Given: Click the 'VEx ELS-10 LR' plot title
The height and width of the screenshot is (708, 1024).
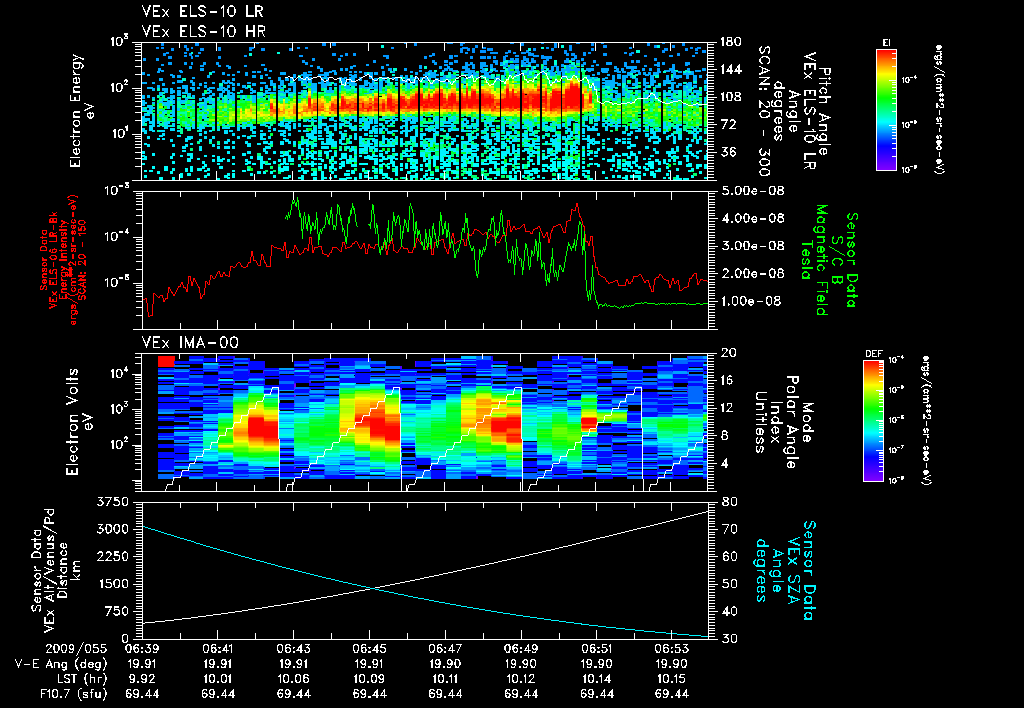Looking at the screenshot, I should coord(203,12).
